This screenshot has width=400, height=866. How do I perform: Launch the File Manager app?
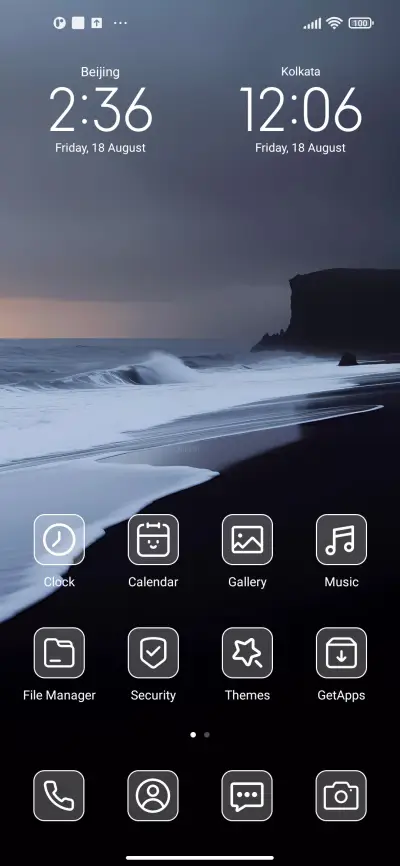(x=59, y=653)
